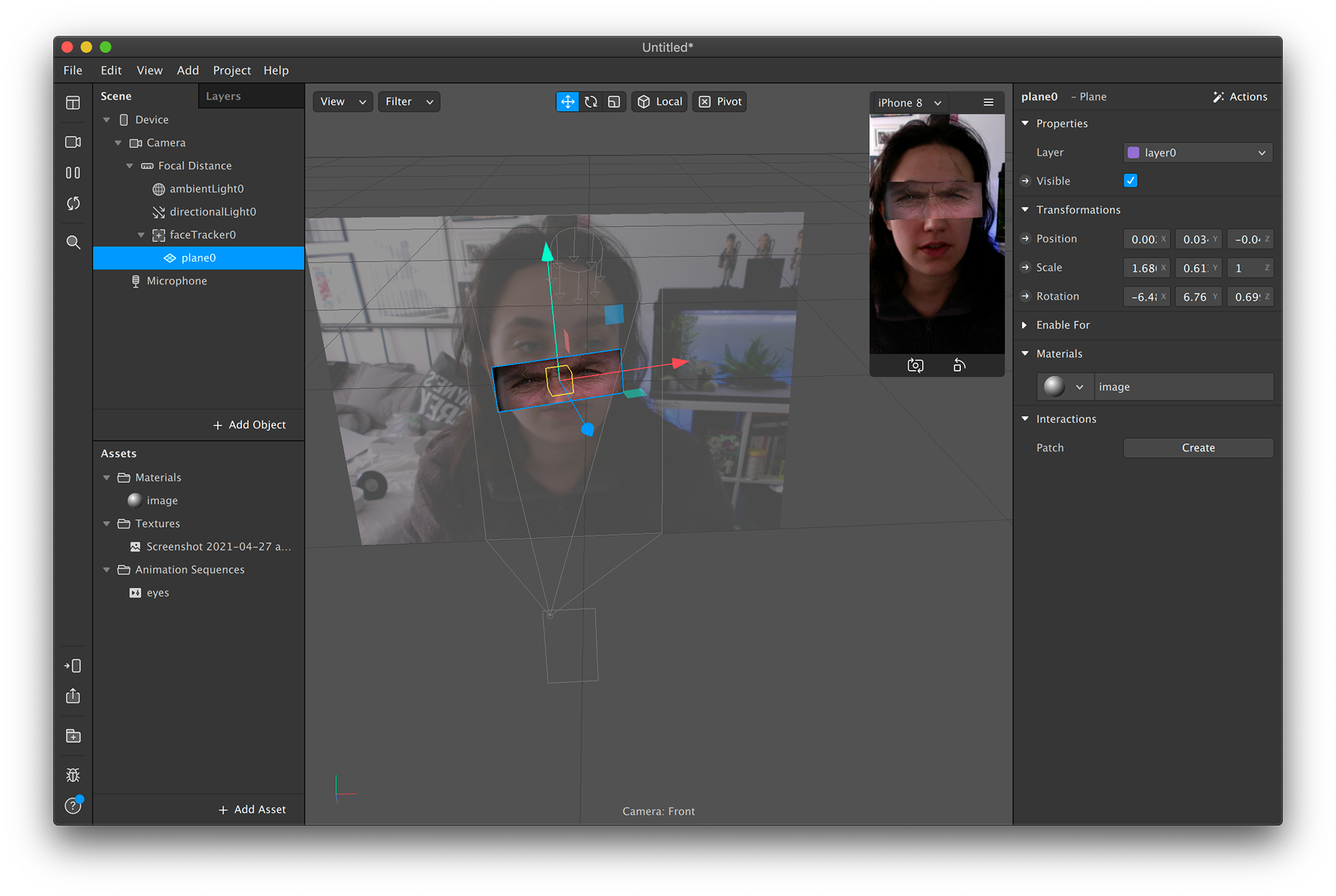1336x896 pixels.
Task: Click the arrow icon beside Rotation
Action: (x=1026, y=296)
